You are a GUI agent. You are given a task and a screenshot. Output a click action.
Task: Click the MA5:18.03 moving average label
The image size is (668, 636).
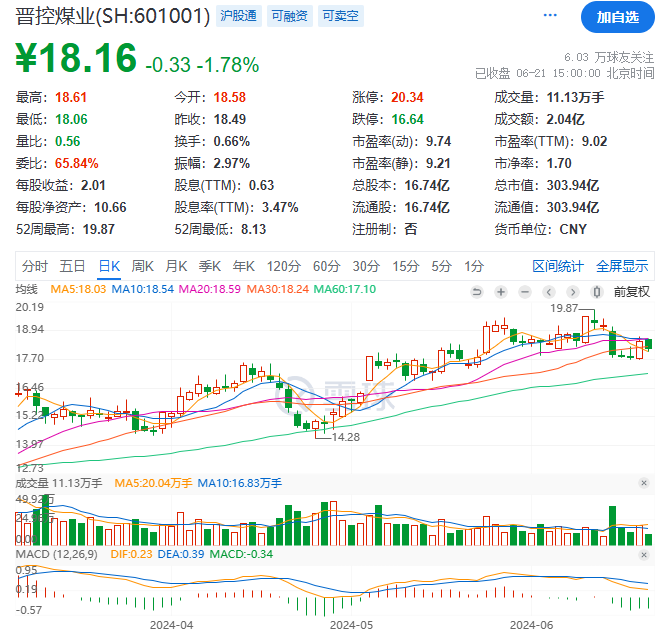(x=78, y=289)
